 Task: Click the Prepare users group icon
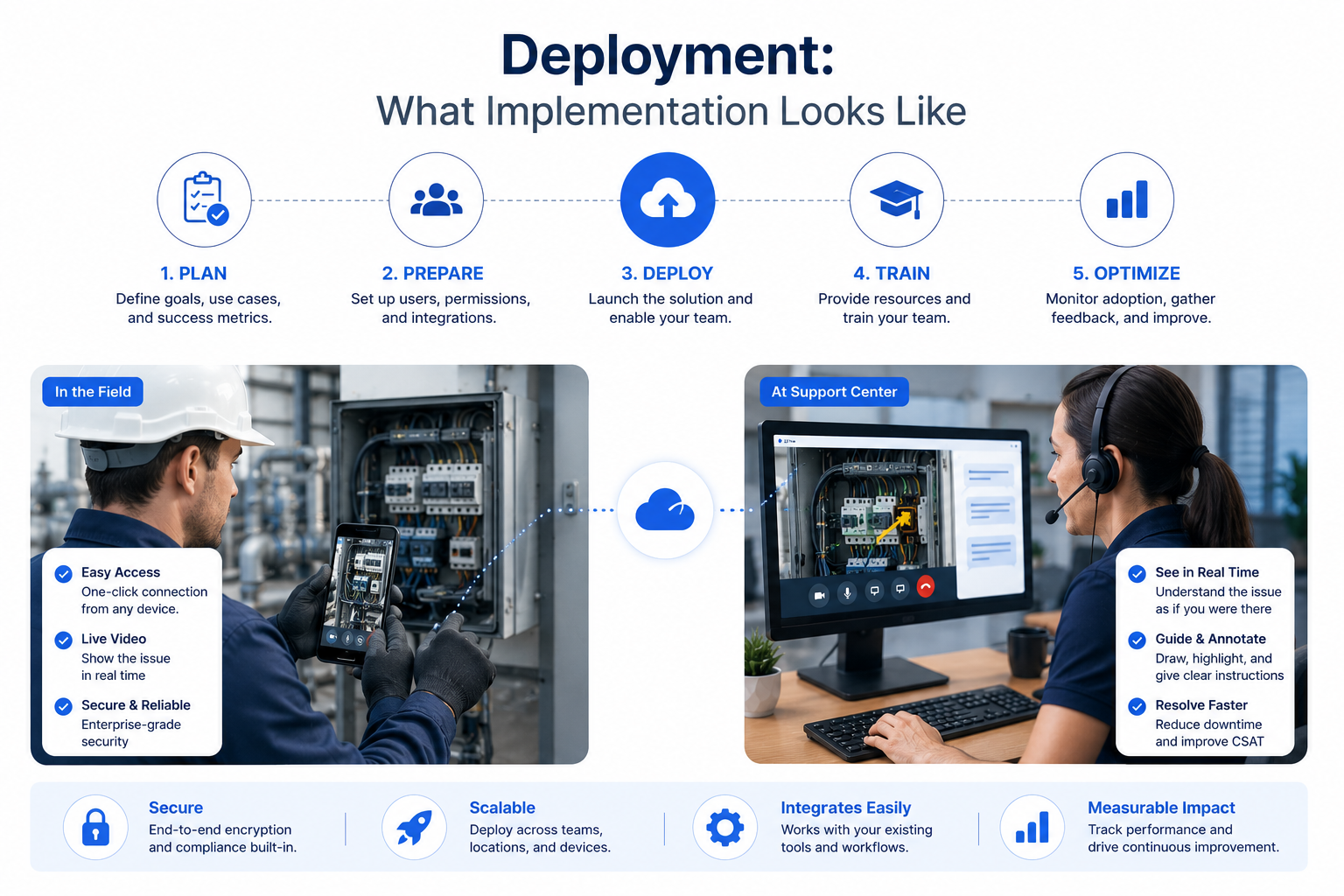click(x=436, y=199)
